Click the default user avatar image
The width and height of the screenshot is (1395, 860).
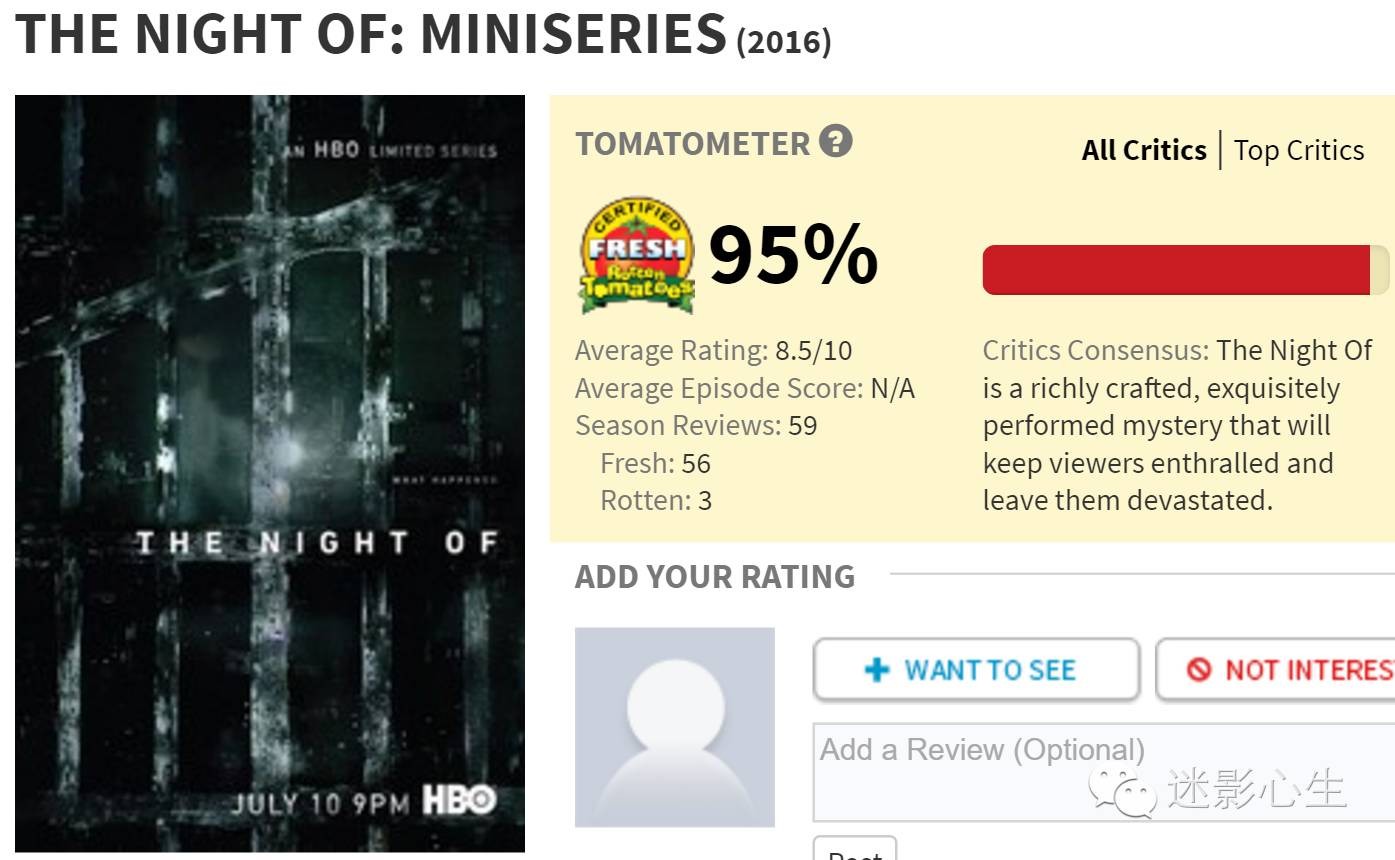(675, 727)
